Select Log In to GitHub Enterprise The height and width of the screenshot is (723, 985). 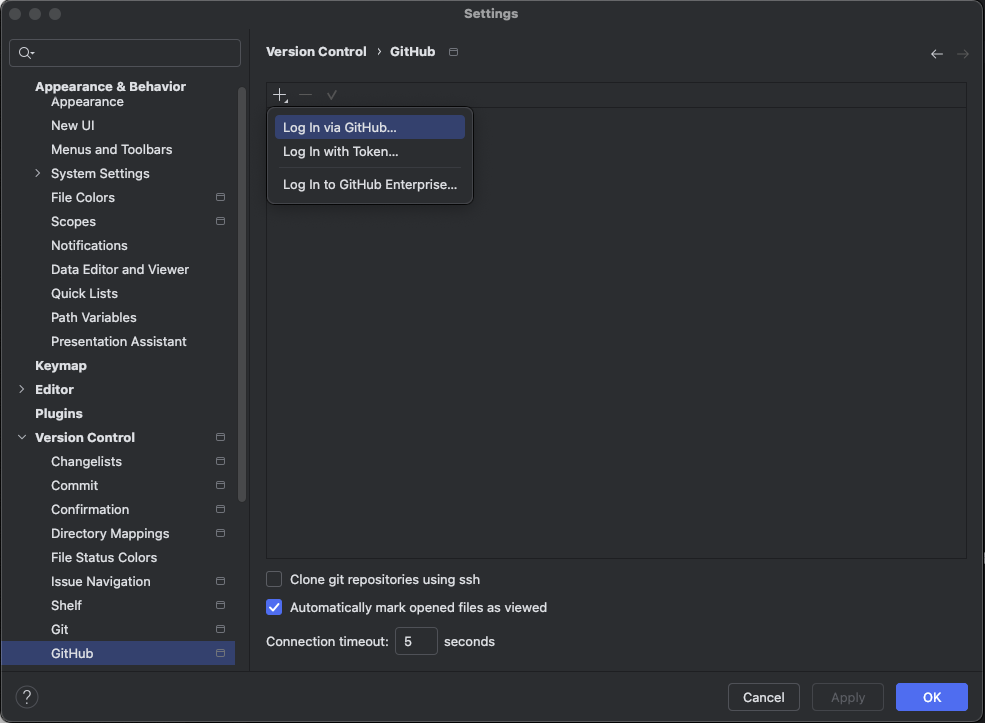(370, 185)
